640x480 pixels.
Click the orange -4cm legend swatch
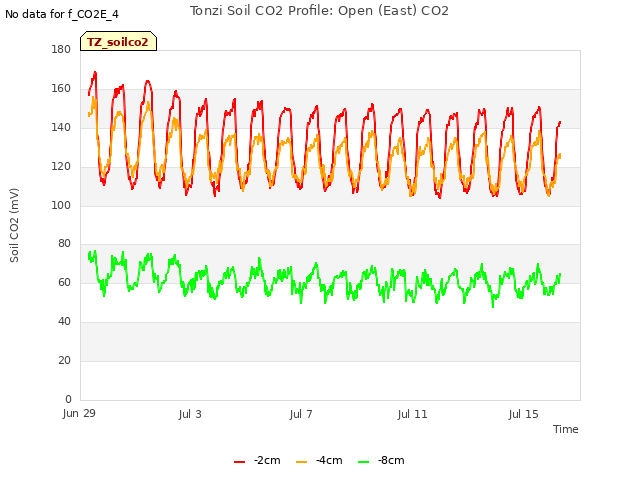pos(301,462)
